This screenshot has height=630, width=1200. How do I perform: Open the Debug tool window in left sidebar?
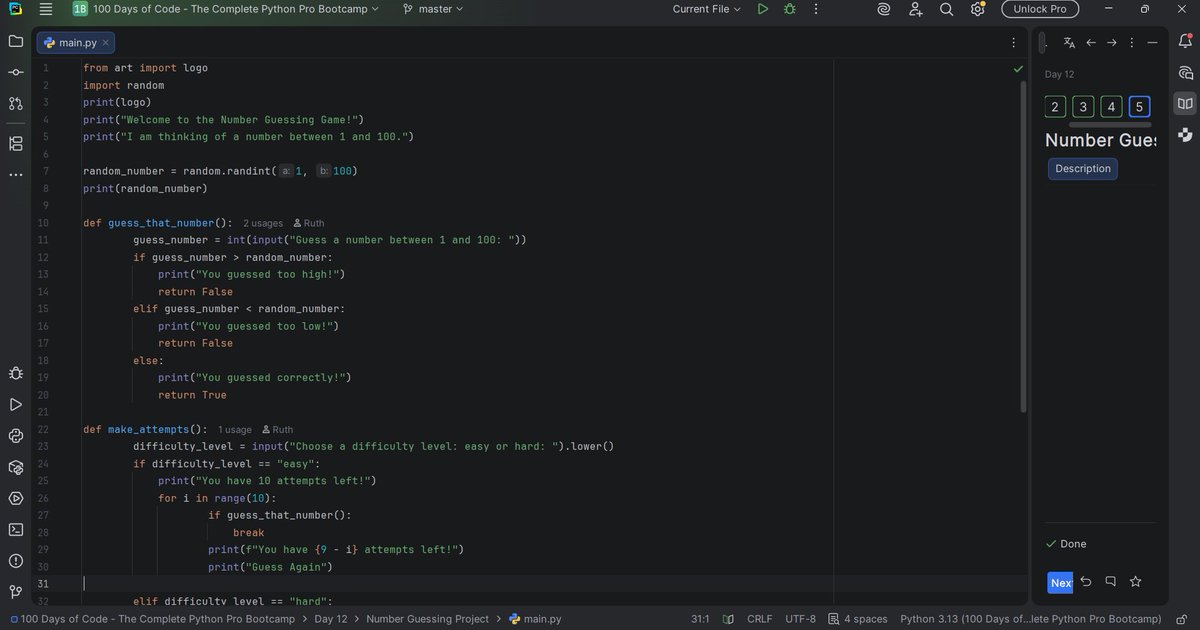(15, 373)
